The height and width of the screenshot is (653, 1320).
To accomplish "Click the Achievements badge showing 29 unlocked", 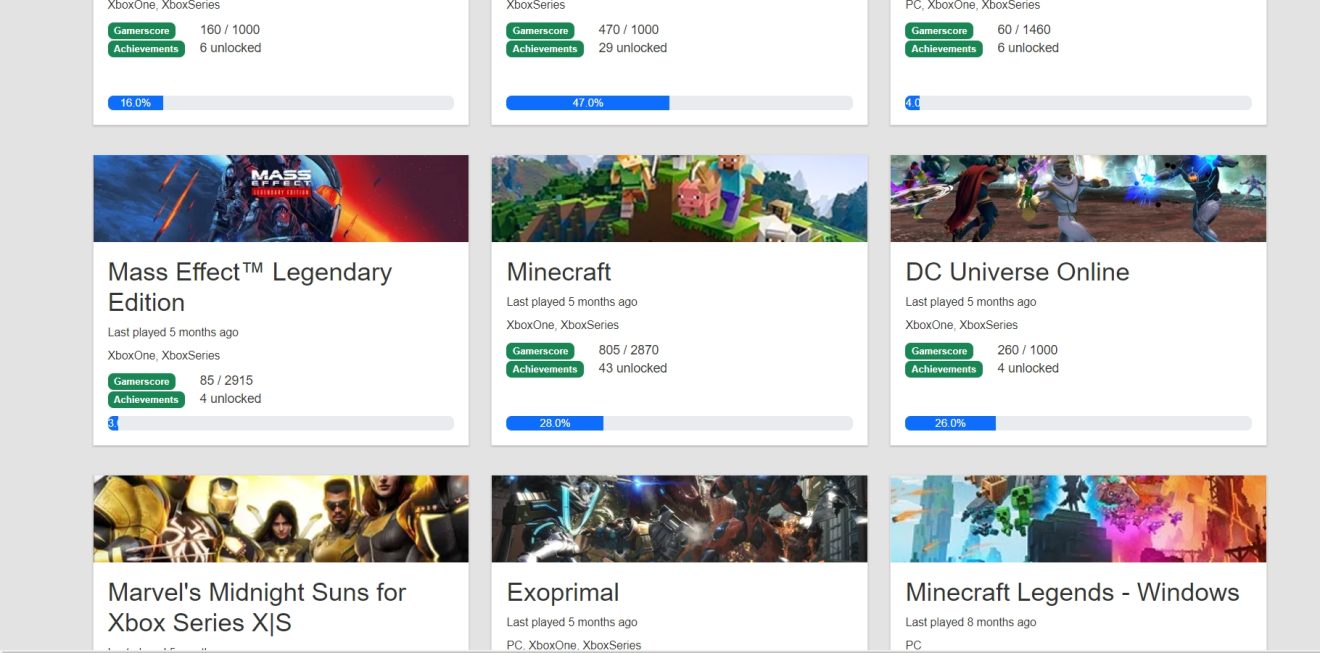I will [x=544, y=48].
